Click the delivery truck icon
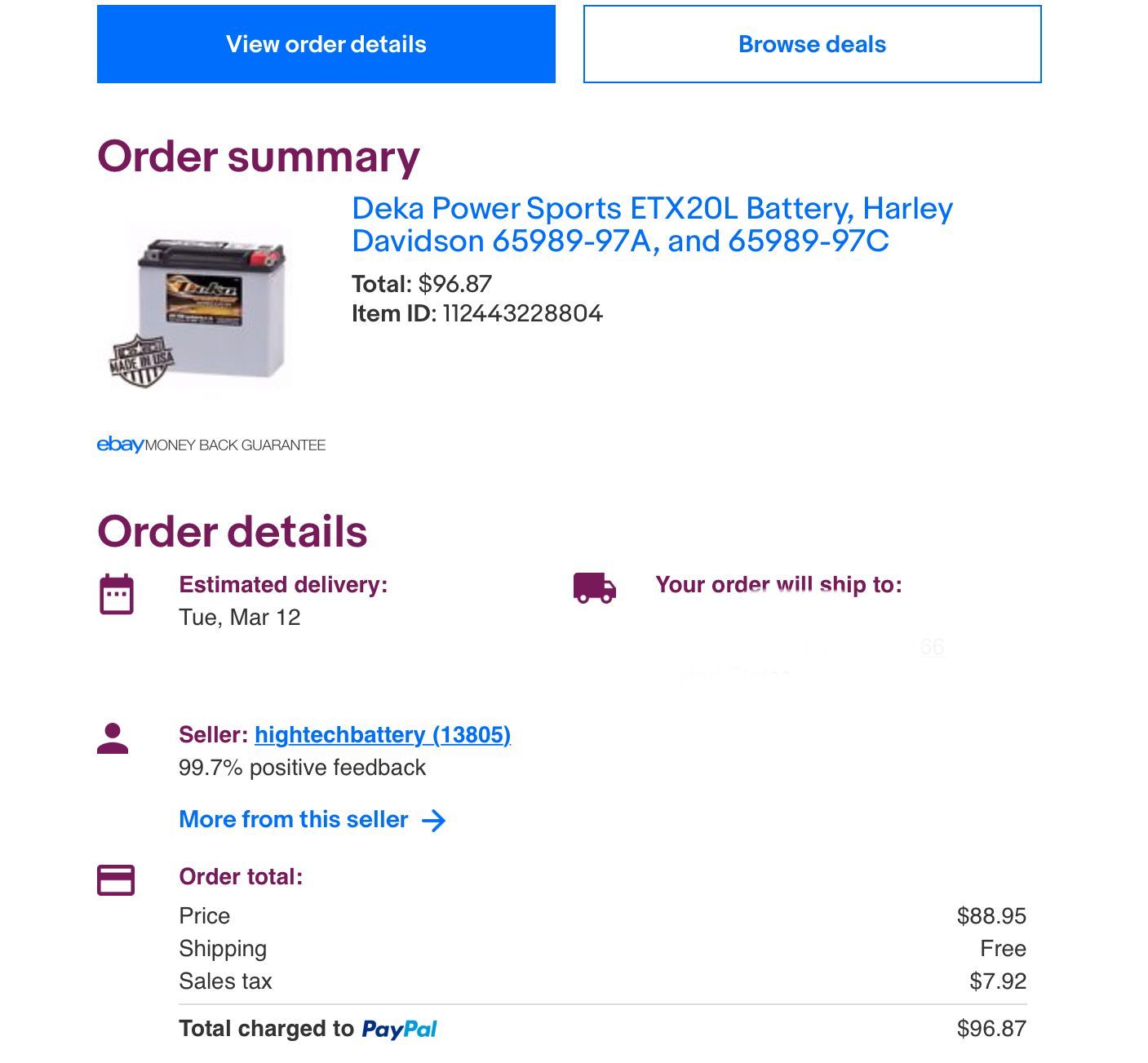1148x1063 pixels. [594, 587]
